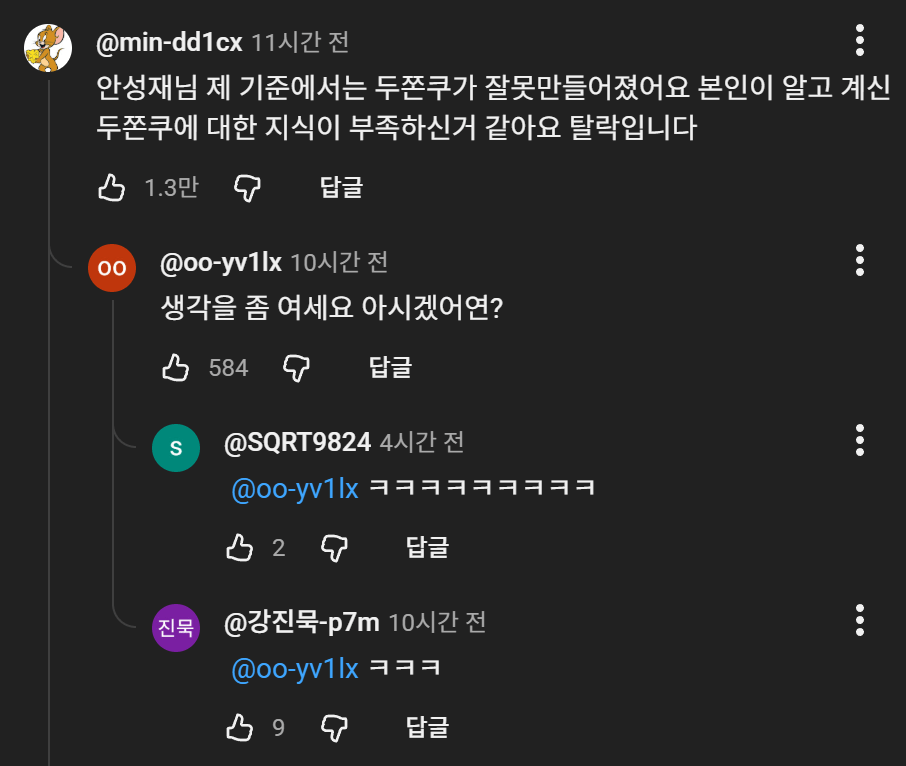Open more options for @oo-yv1lx reply
The image size is (906, 766).
[x=859, y=260]
